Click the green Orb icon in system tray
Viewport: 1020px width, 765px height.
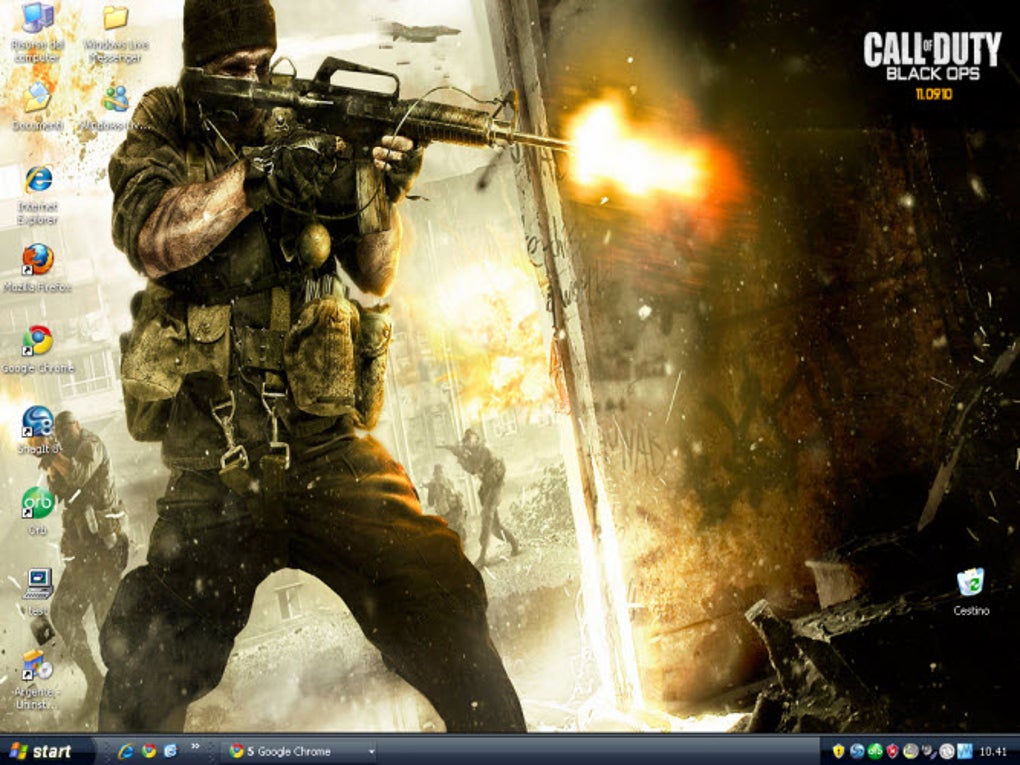pos(875,752)
